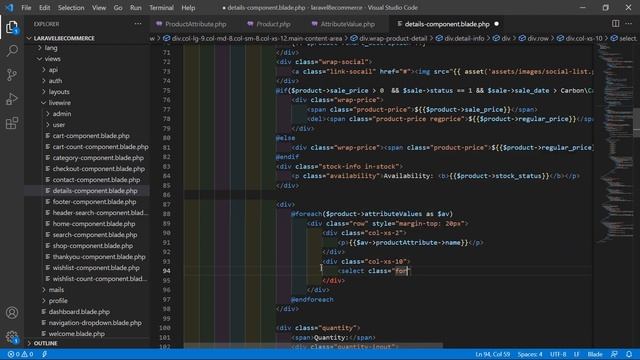Click the VS Code logo icon
This screenshot has width=640, height=360.
[9, 8]
